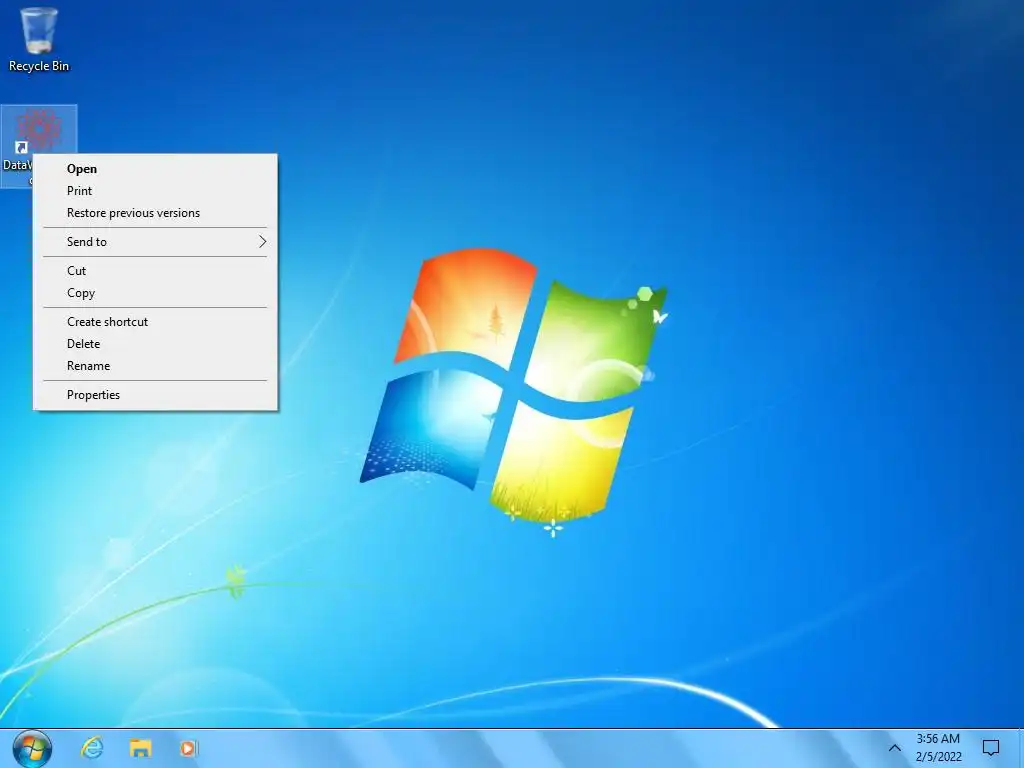Open the notification center icon

[991, 748]
